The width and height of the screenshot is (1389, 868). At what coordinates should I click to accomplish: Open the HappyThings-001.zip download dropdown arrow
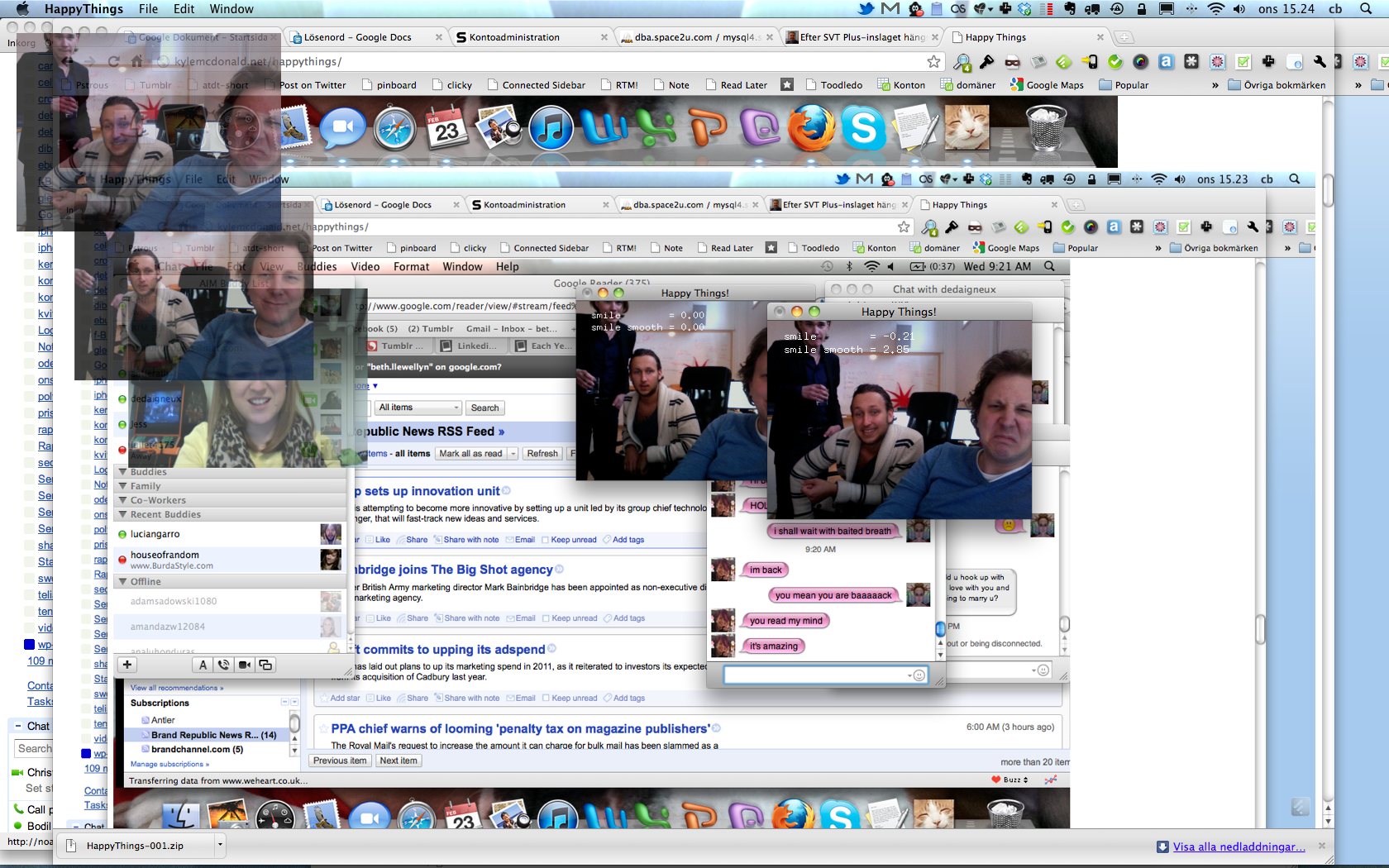coord(220,845)
